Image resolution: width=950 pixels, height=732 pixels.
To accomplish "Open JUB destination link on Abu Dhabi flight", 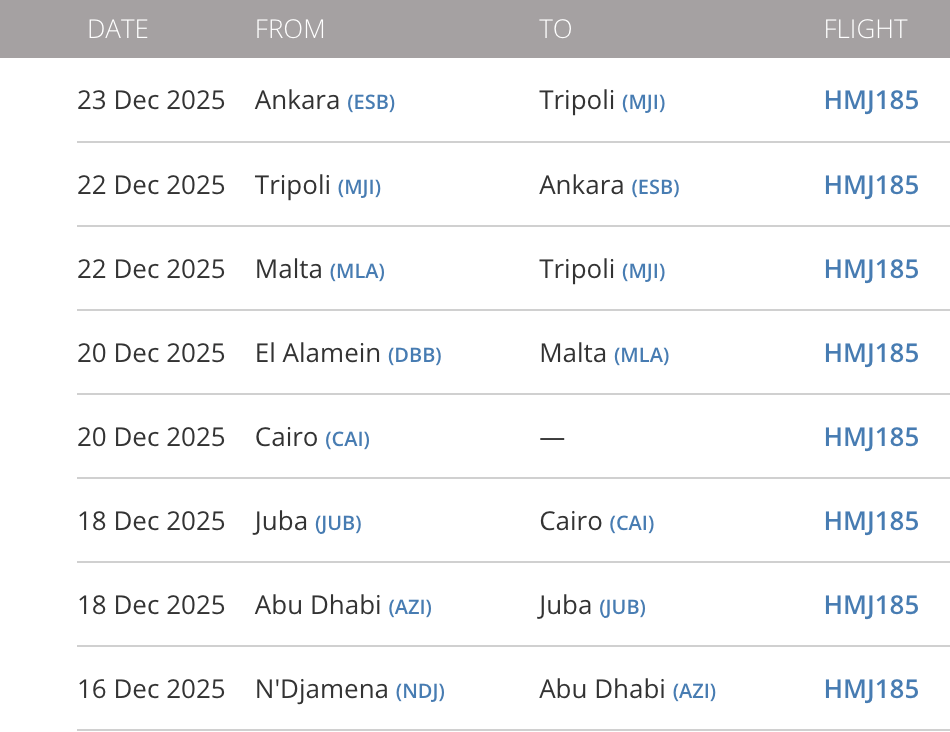I will click(x=622, y=607).
